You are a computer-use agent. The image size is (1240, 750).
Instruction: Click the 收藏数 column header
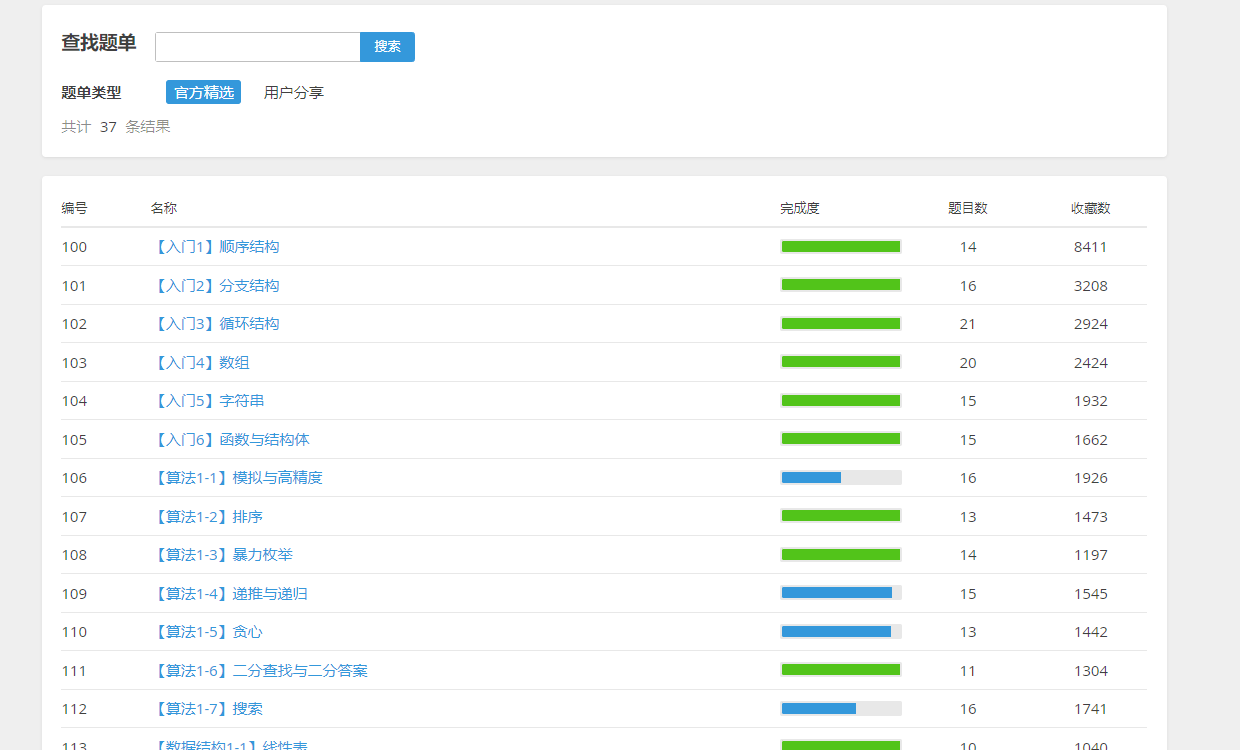tap(1091, 208)
